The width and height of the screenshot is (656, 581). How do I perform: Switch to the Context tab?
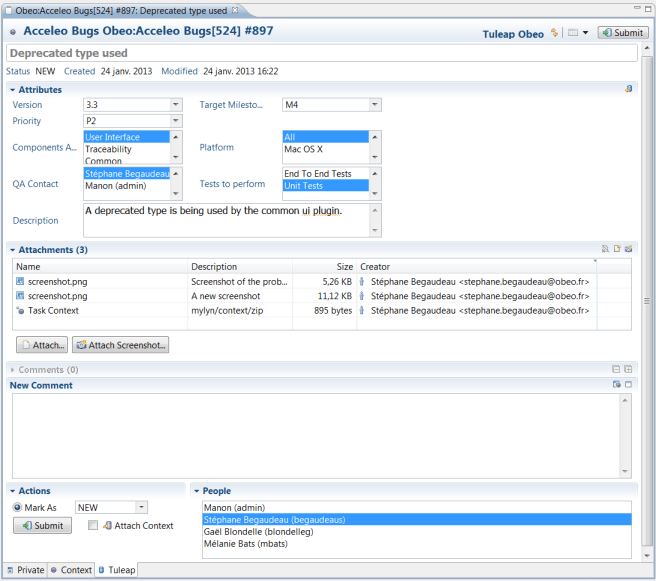coord(70,570)
